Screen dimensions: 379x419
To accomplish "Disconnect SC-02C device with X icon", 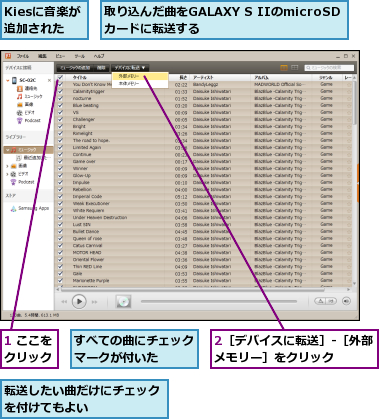I will (x=49, y=80).
